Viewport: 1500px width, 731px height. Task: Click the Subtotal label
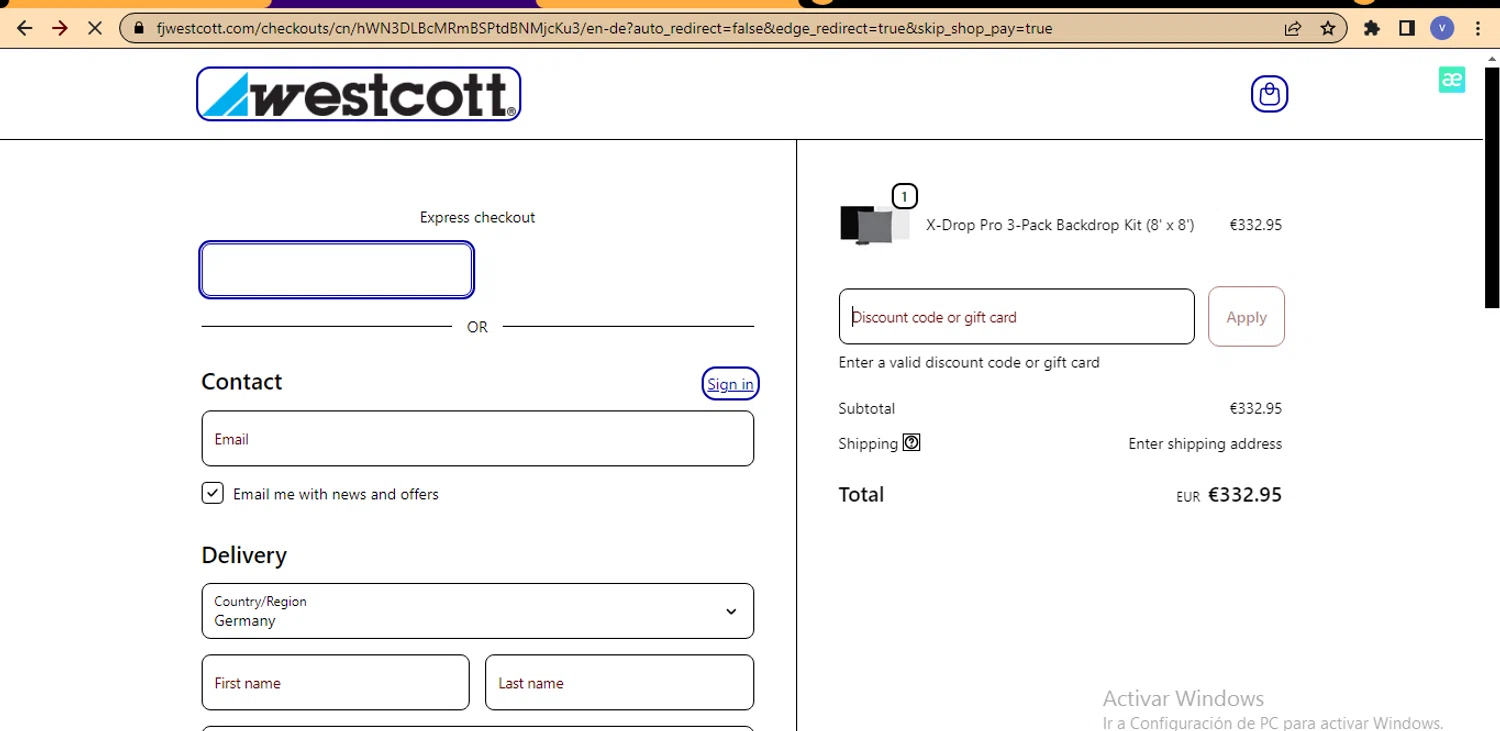tap(867, 408)
